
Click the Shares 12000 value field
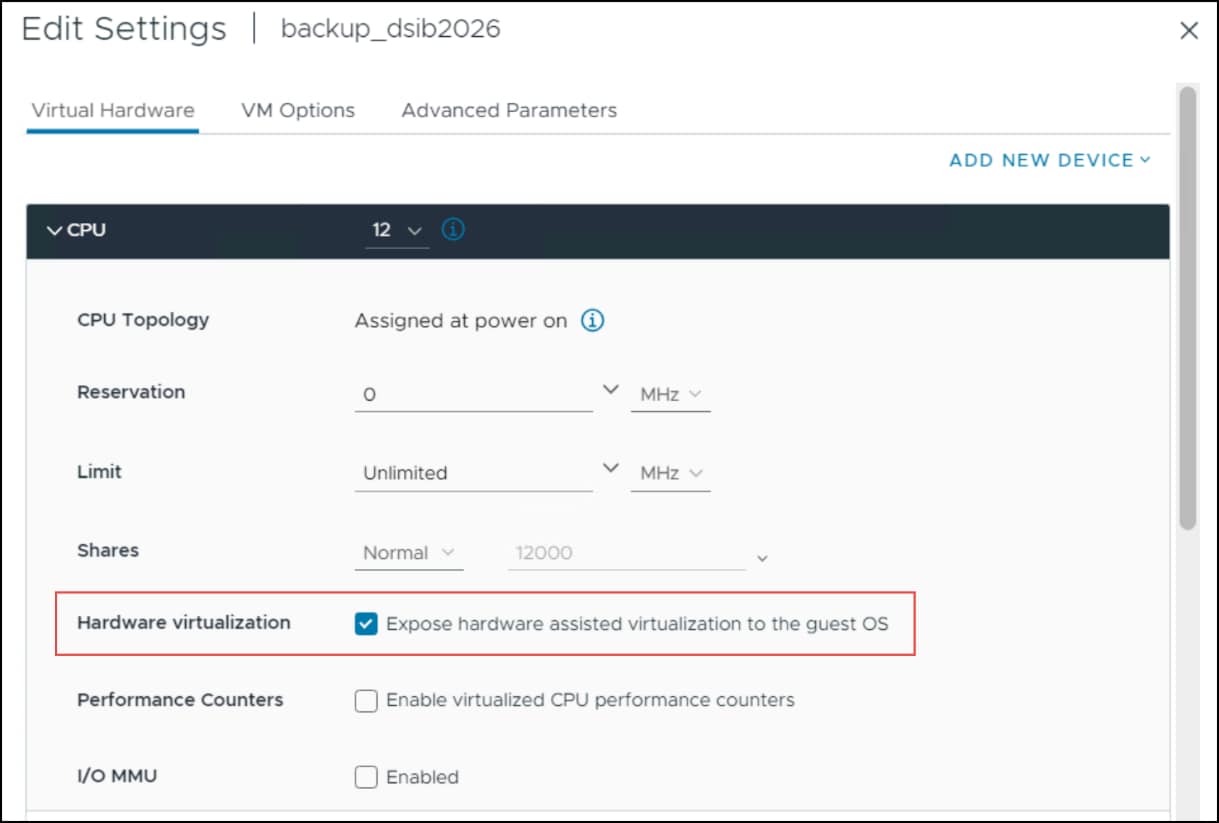click(627, 553)
